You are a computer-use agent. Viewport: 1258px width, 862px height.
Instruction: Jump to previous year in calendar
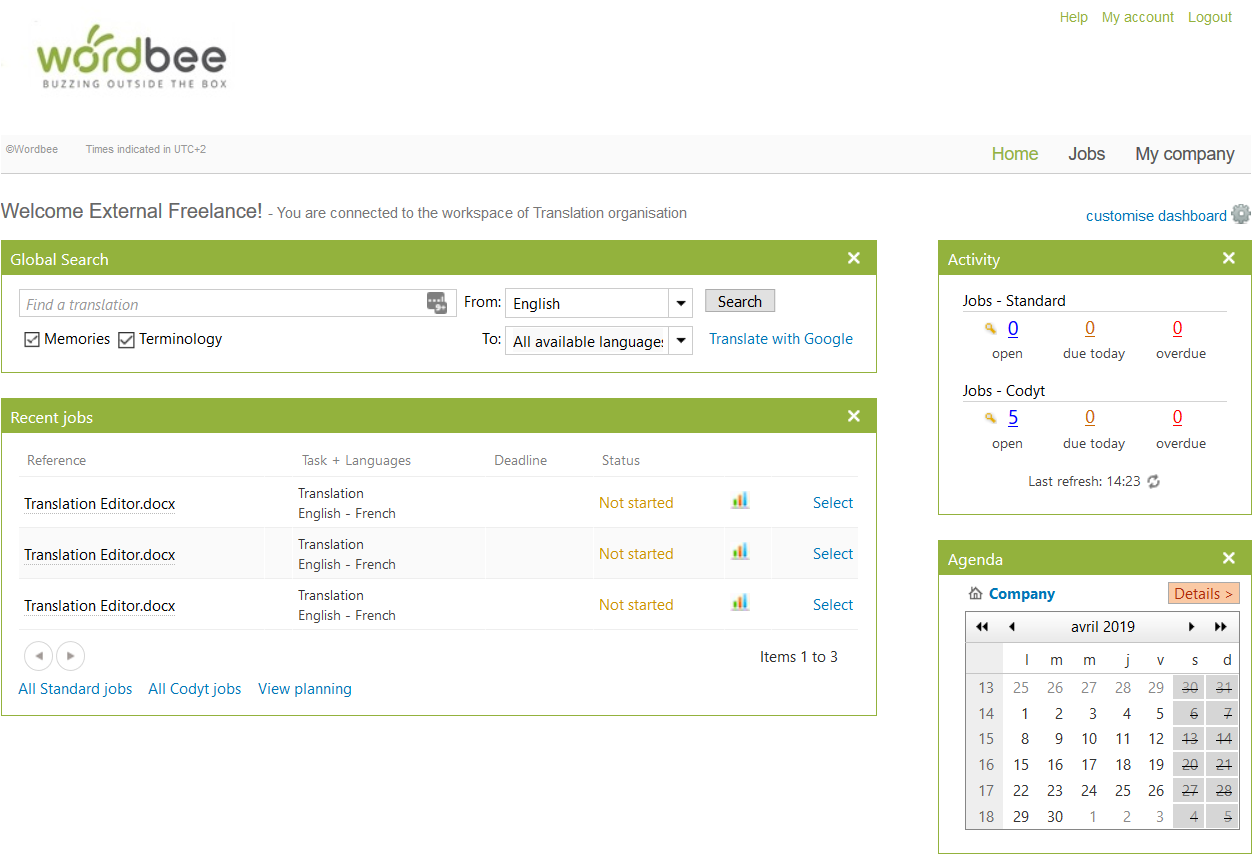981,627
